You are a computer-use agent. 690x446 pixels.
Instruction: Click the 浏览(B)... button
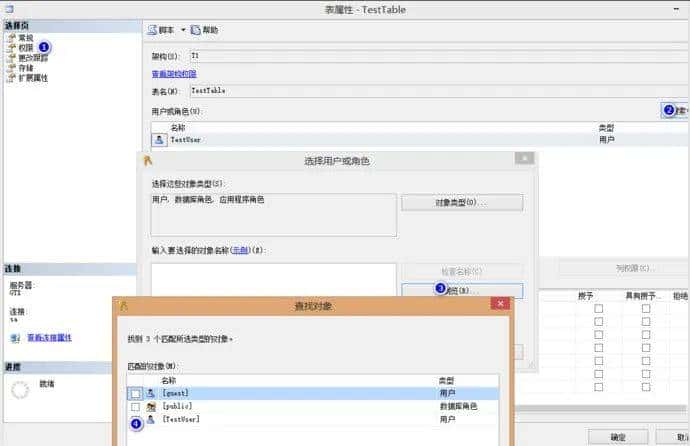pyautogui.click(x=462, y=291)
